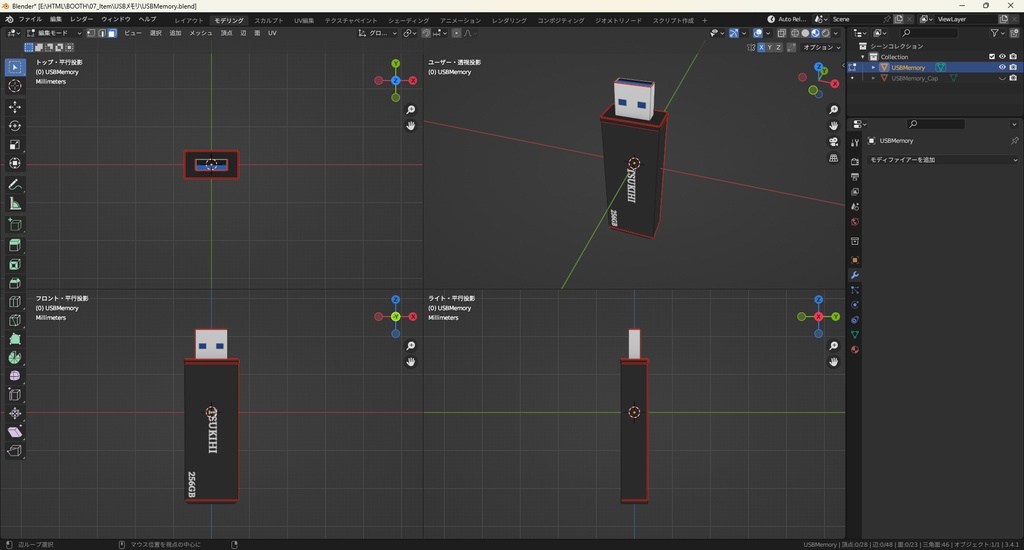The height and width of the screenshot is (550, 1024).
Task: Select the Annotate pencil tool
Action: 15,185
